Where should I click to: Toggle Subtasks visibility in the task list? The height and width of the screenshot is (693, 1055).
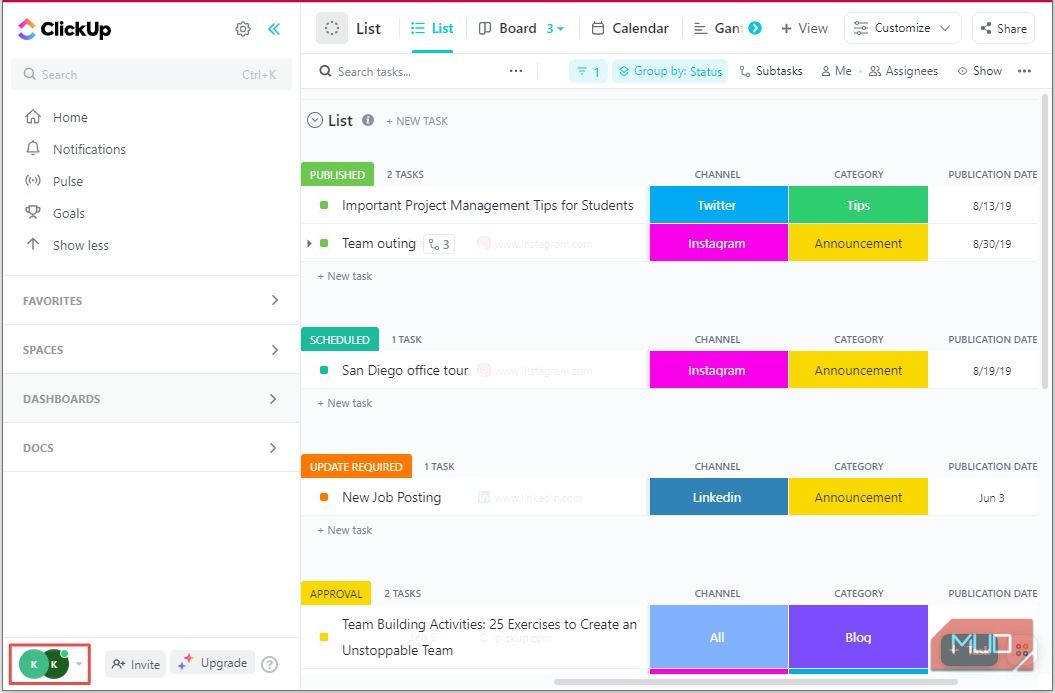pyautogui.click(x=771, y=71)
